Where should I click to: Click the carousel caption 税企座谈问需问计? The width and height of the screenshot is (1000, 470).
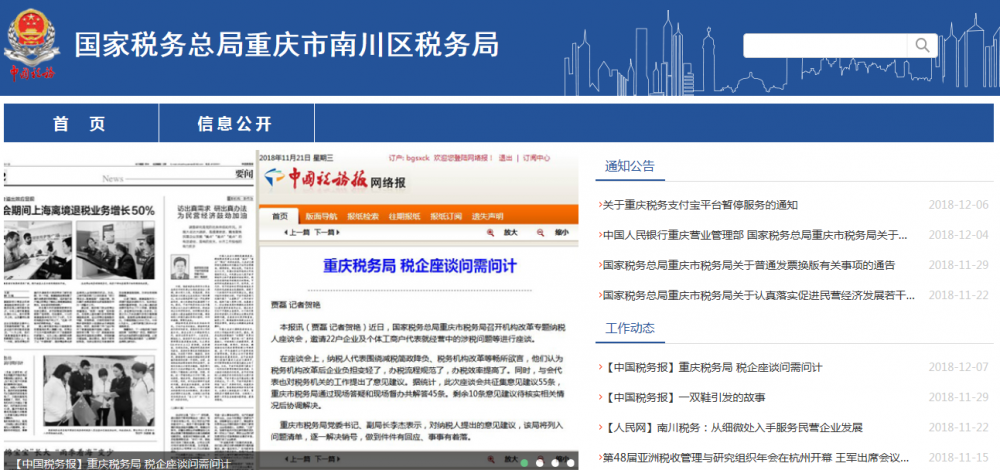[125, 464]
